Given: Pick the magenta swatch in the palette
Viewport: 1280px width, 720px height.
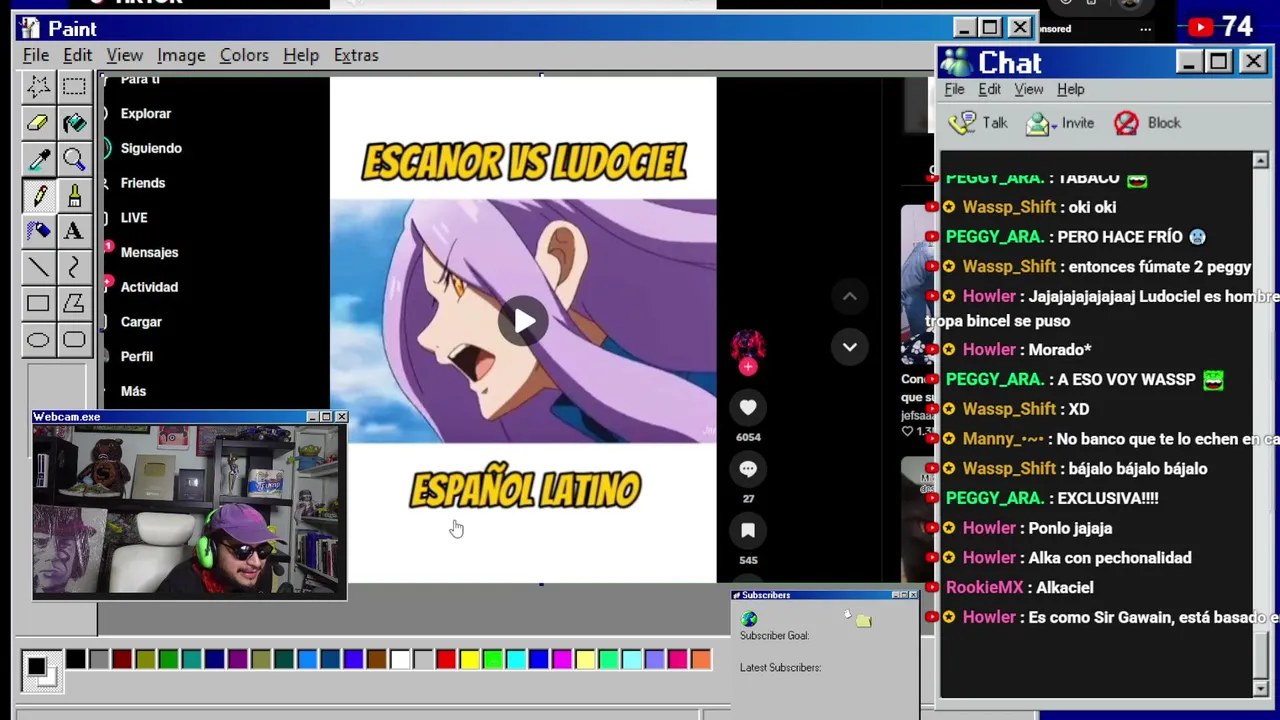Looking at the screenshot, I should pyautogui.click(x=562, y=659).
